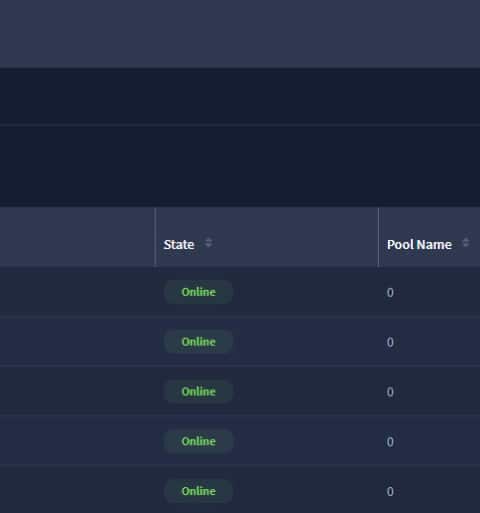Viewport: 480px width, 513px height.
Task: Sort table by Pool Name column
Action: coord(466,243)
